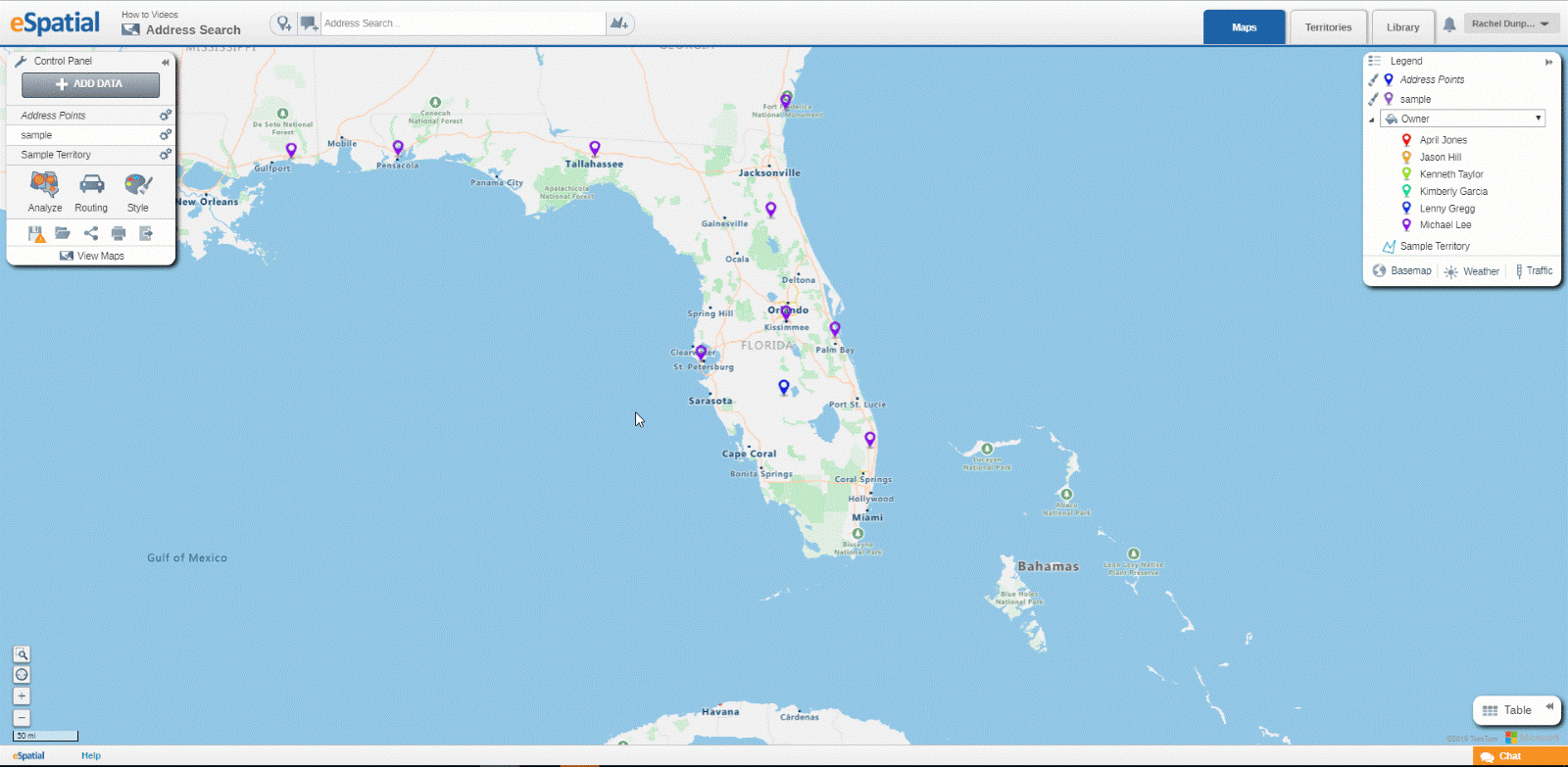Open the Basemap options
This screenshot has height=767, width=1568.
[x=1402, y=270]
